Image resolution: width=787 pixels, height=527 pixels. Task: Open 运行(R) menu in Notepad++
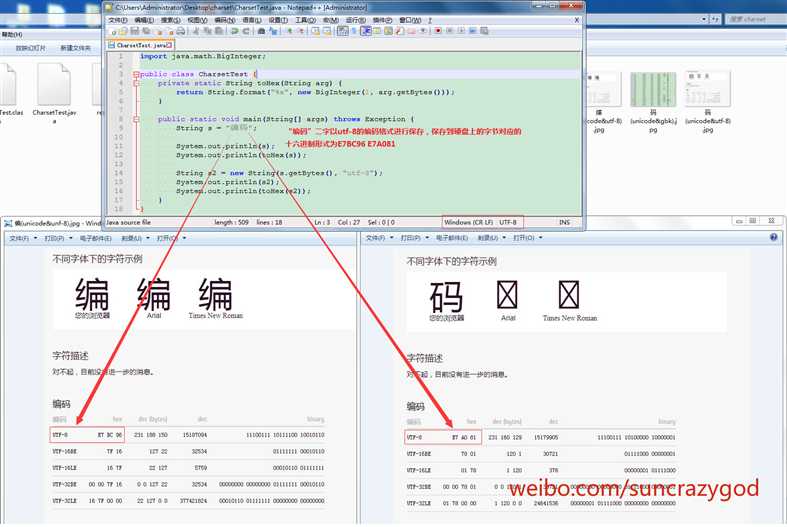pyautogui.click(x=355, y=20)
